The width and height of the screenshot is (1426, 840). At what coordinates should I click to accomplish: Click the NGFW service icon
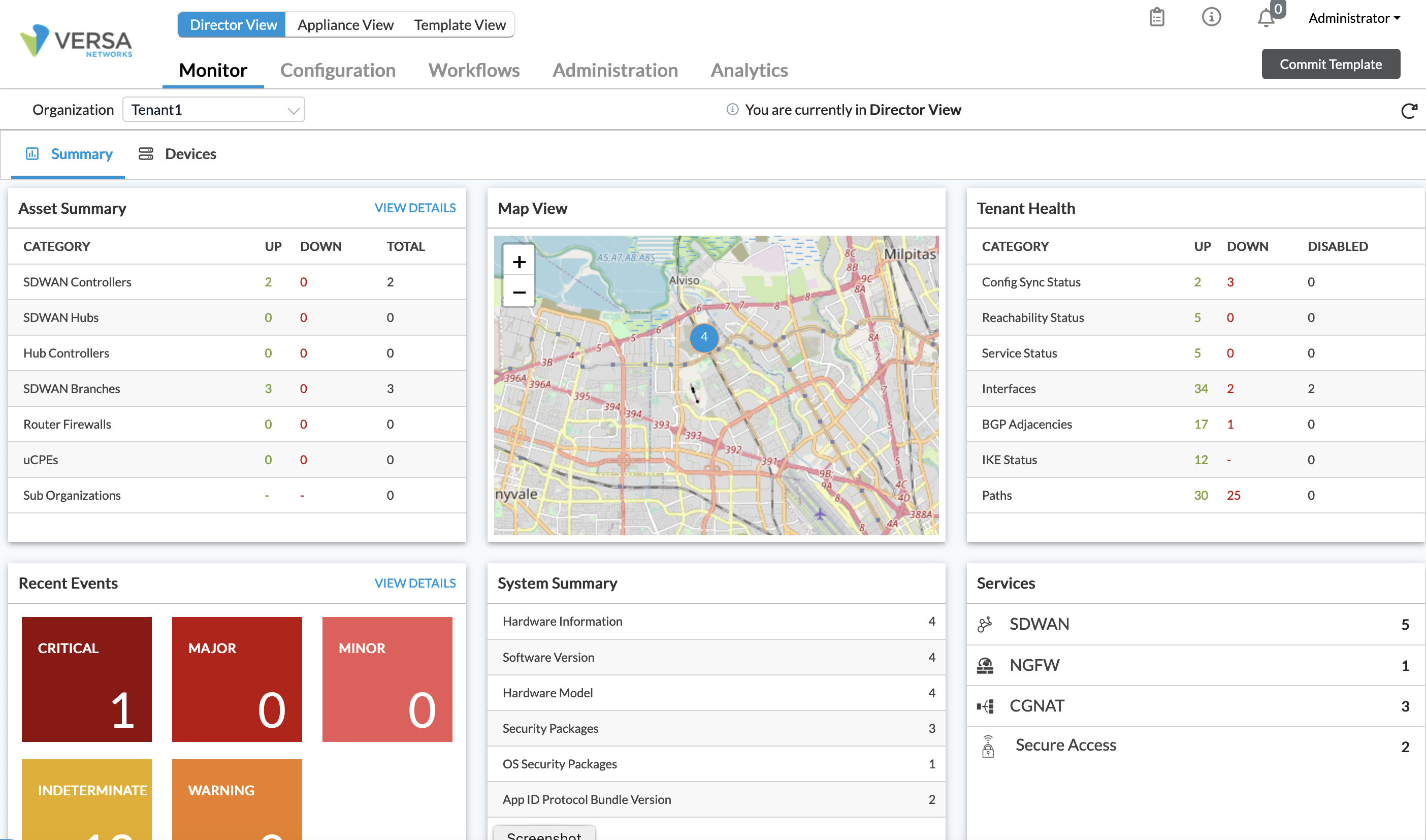click(985, 666)
